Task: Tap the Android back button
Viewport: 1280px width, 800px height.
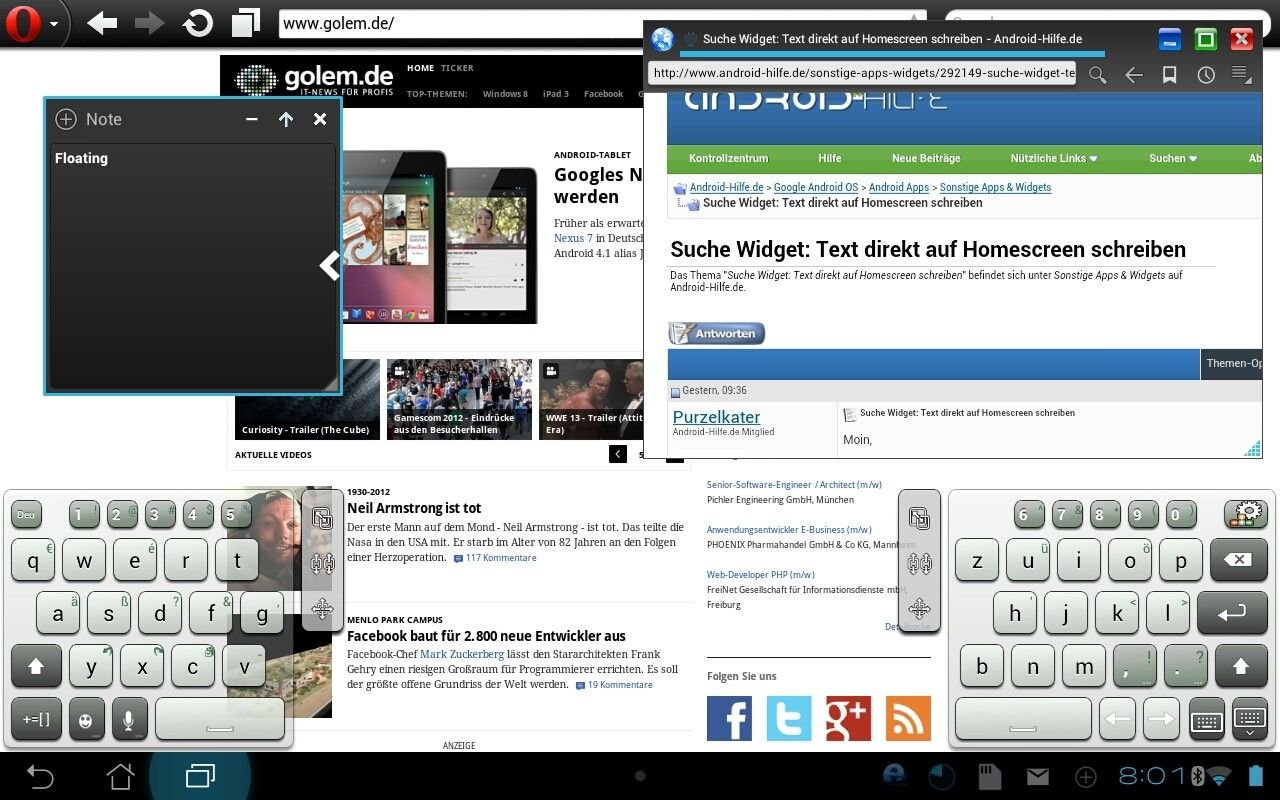Action: (40, 776)
